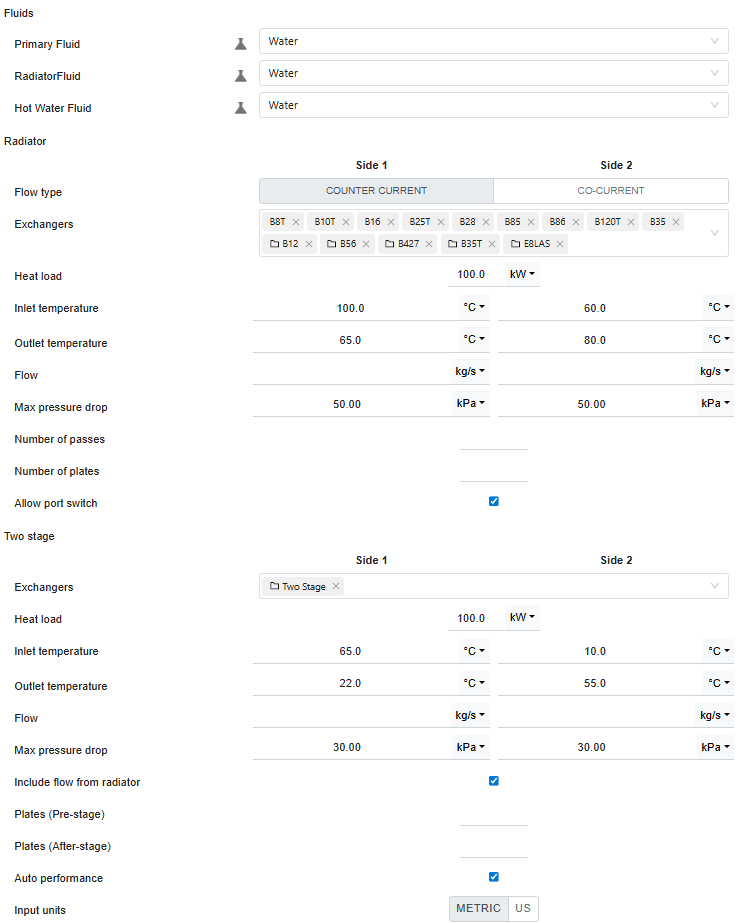746x923 pixels.
Task: Remove the Two Stage exchanger tag
Action: coord(336,587)
